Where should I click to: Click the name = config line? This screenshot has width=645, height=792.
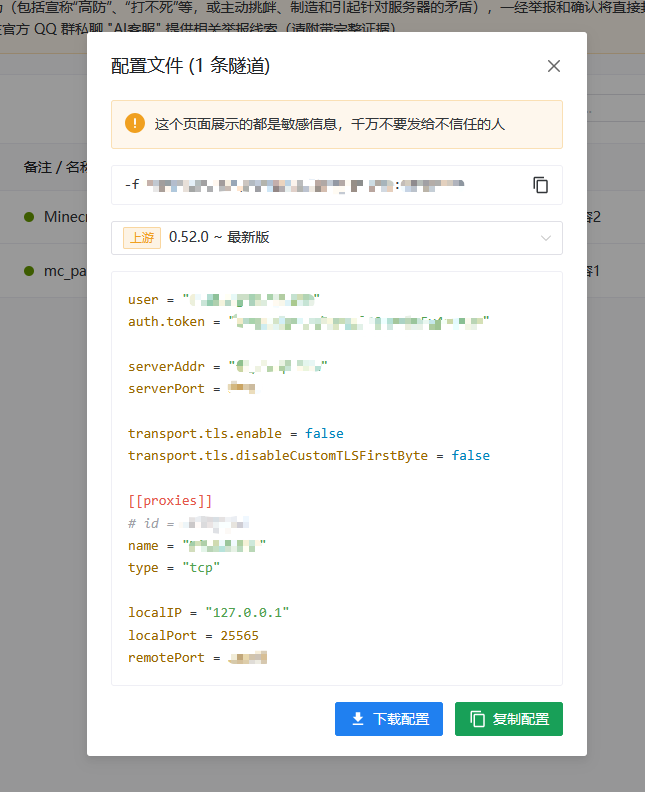(197, 546)
